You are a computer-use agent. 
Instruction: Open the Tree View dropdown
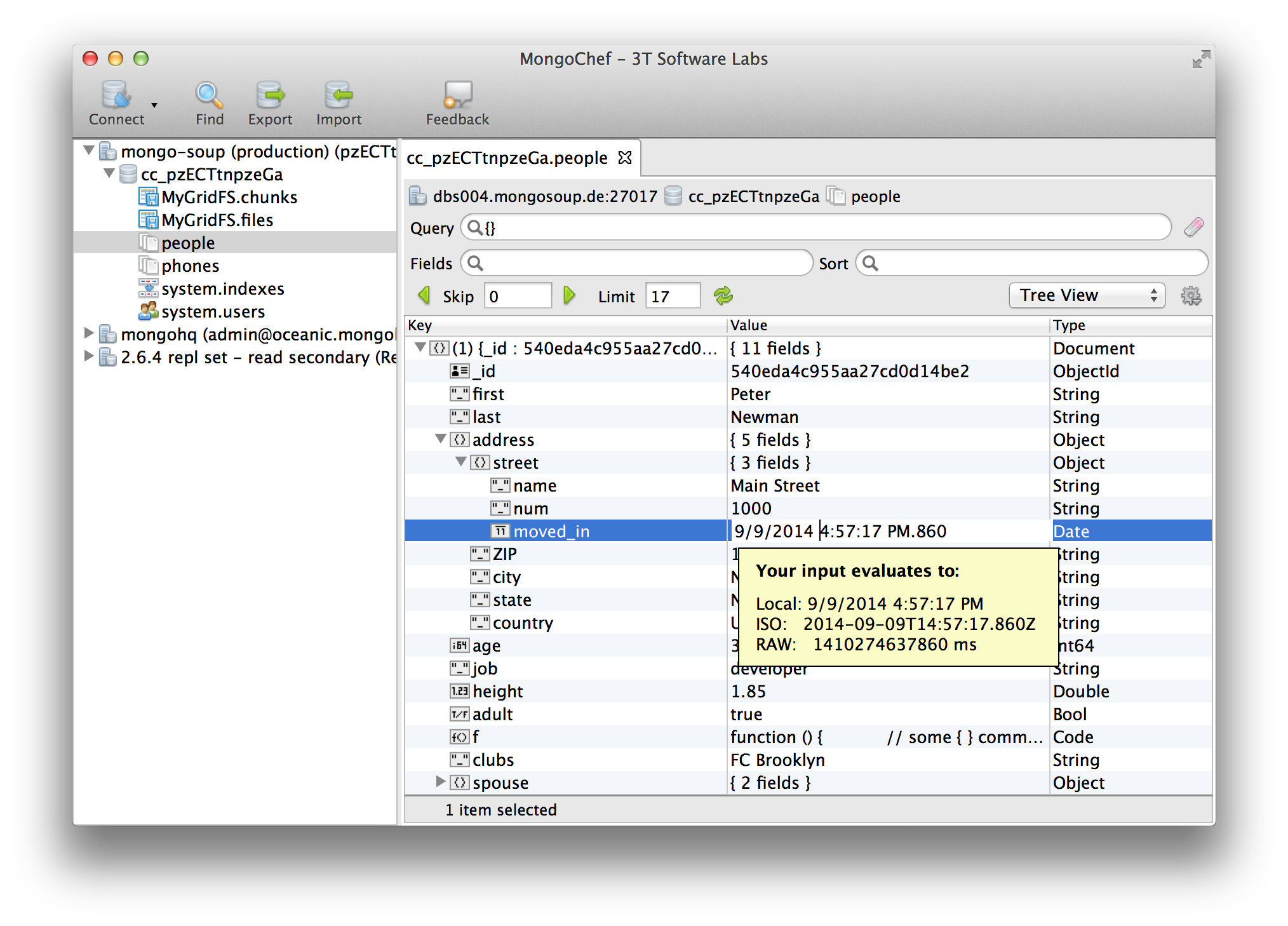click(x=1087, y=295)
